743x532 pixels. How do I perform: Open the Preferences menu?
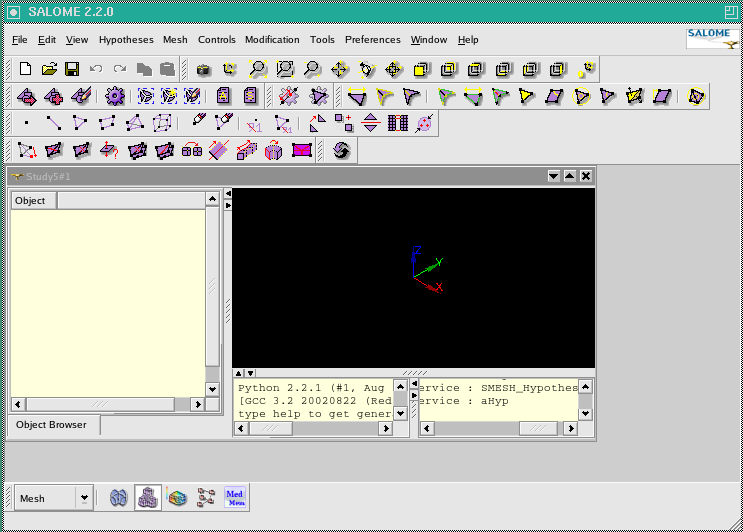[x=372, y=40]
